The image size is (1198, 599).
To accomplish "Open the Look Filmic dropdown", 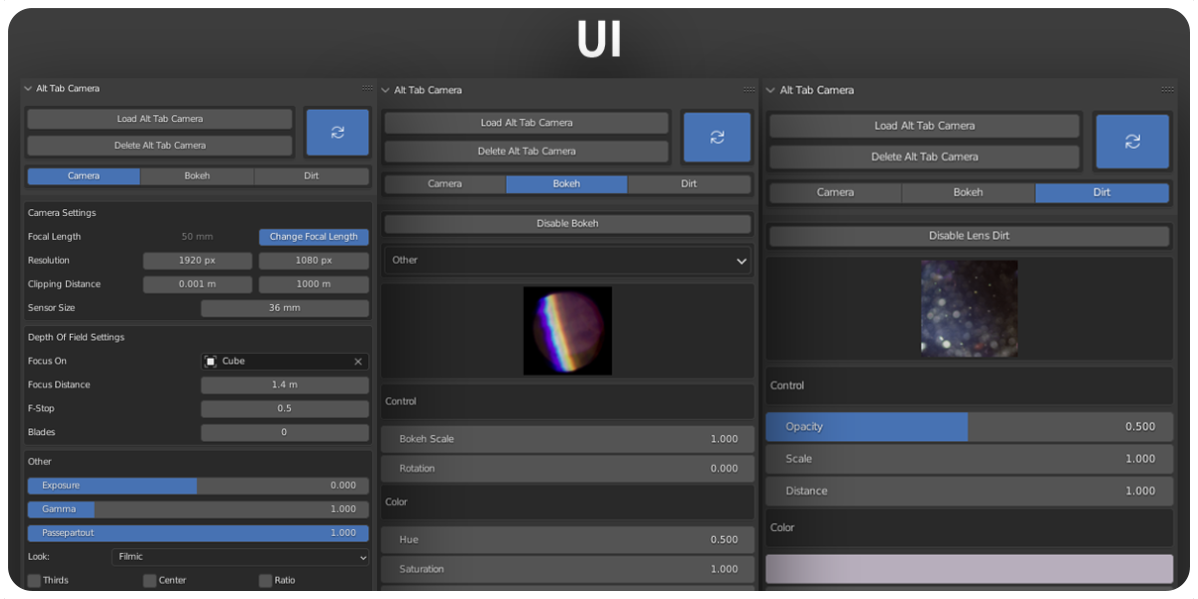I will (x=240, y=557).
